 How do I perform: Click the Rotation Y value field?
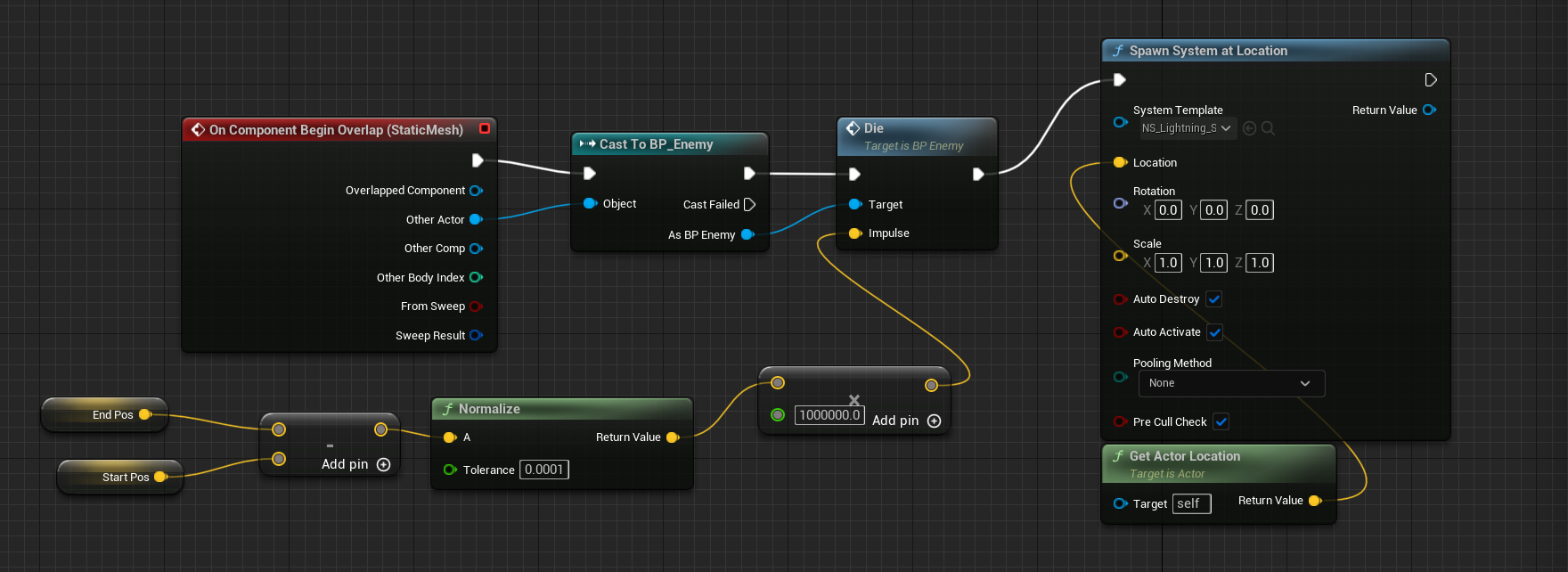coord(1214,210)
